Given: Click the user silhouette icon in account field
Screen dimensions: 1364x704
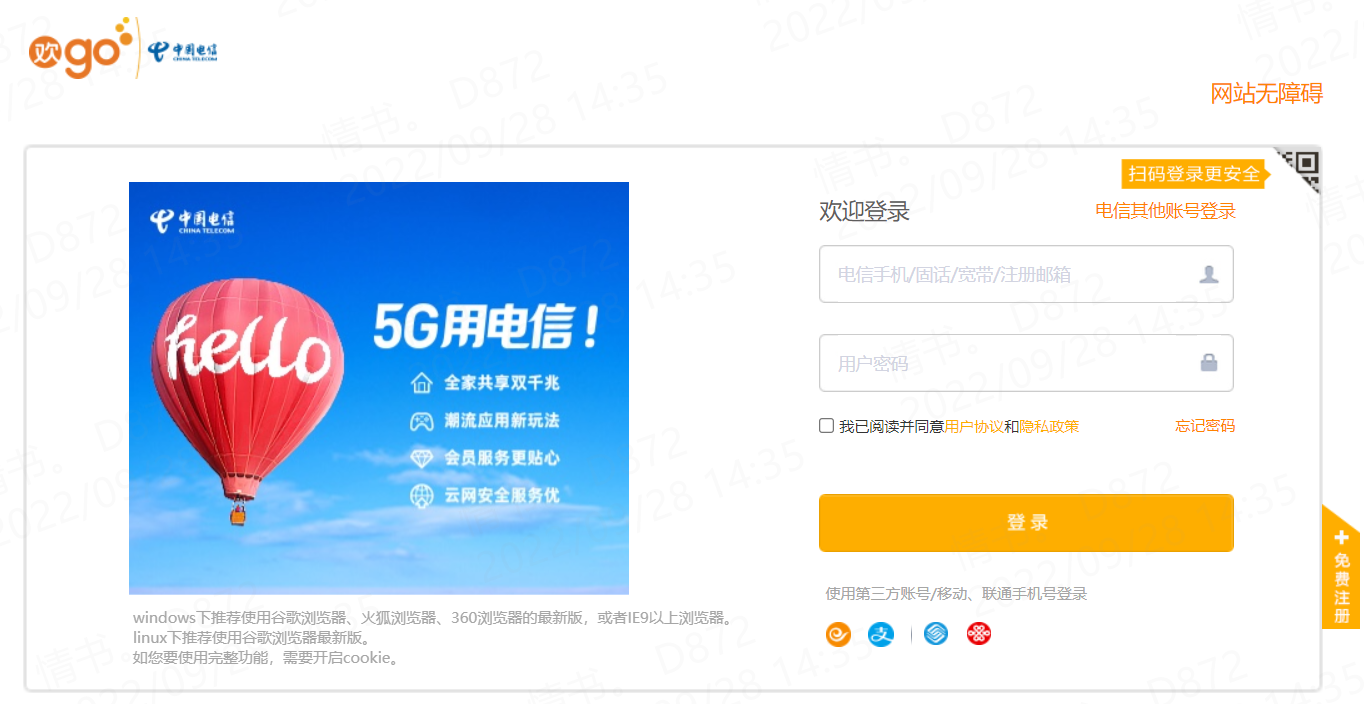Looking at the screenshot, I should click(1208, 274).
